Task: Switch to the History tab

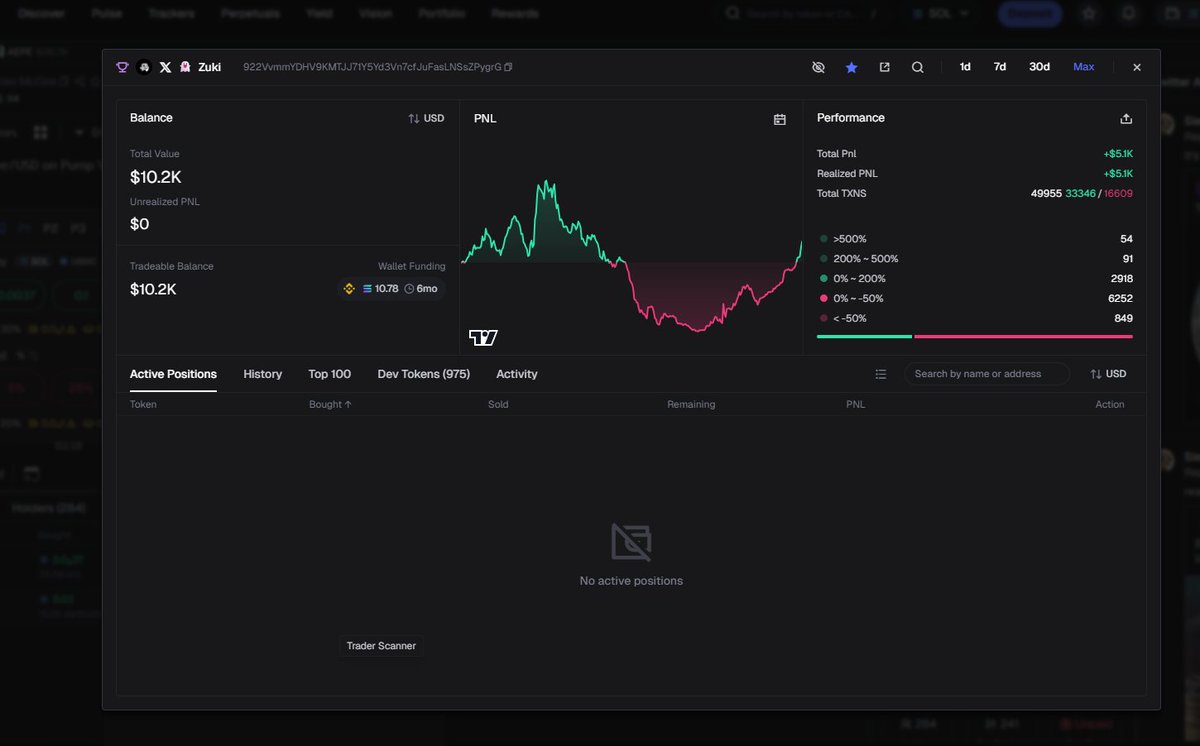Action: (x=263, y=374)
